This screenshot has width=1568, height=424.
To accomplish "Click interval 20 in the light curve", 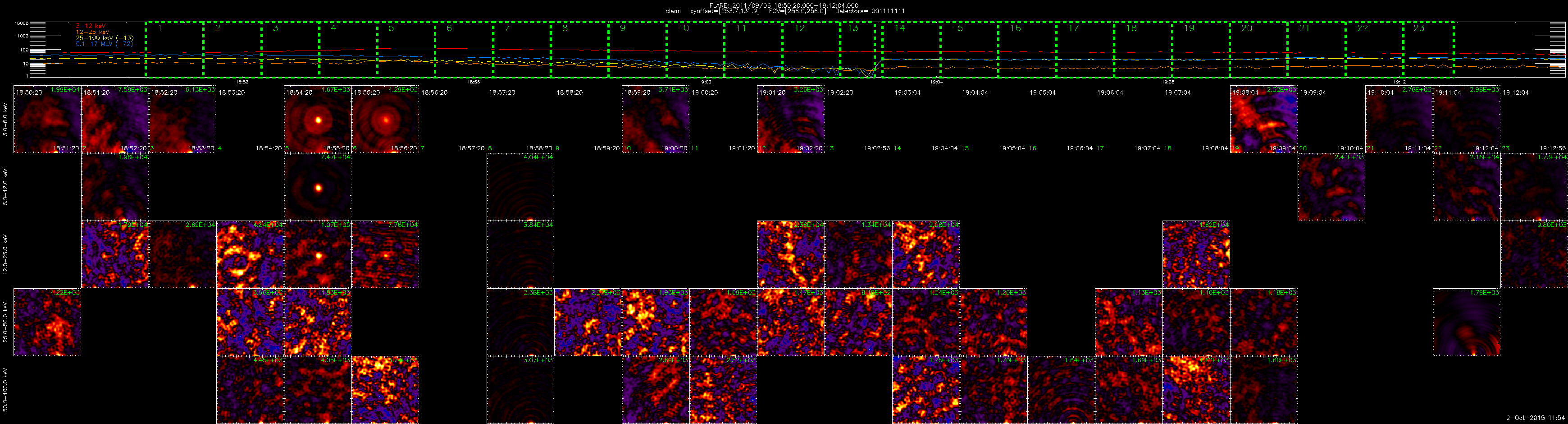I will coord(1258,50).
